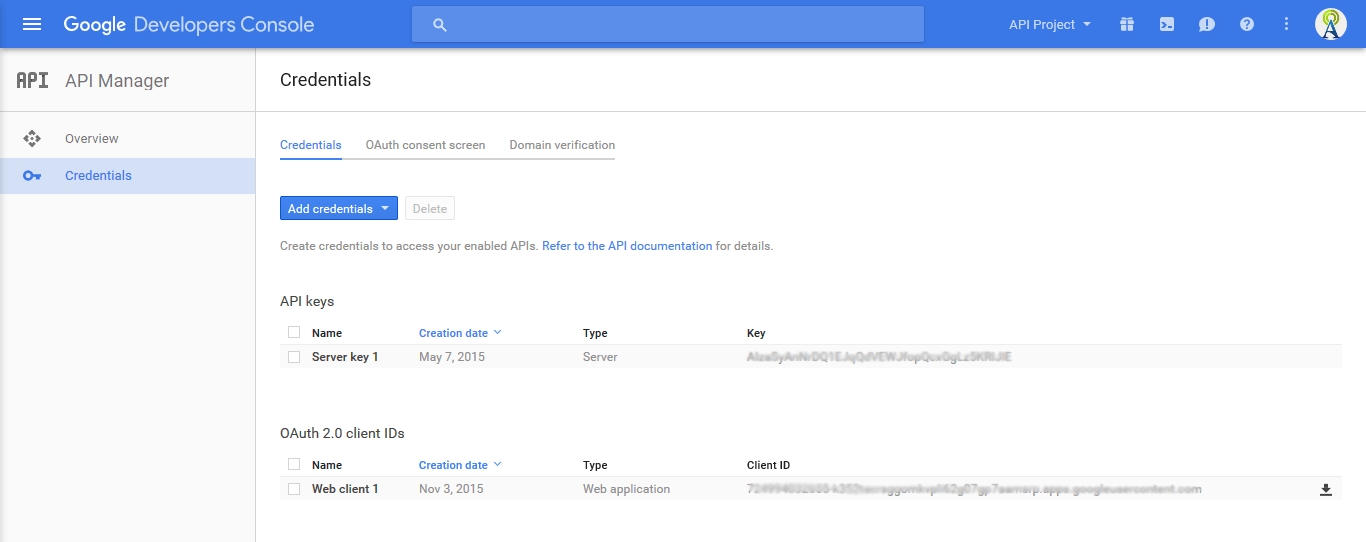Click the Server type cell

600,357
